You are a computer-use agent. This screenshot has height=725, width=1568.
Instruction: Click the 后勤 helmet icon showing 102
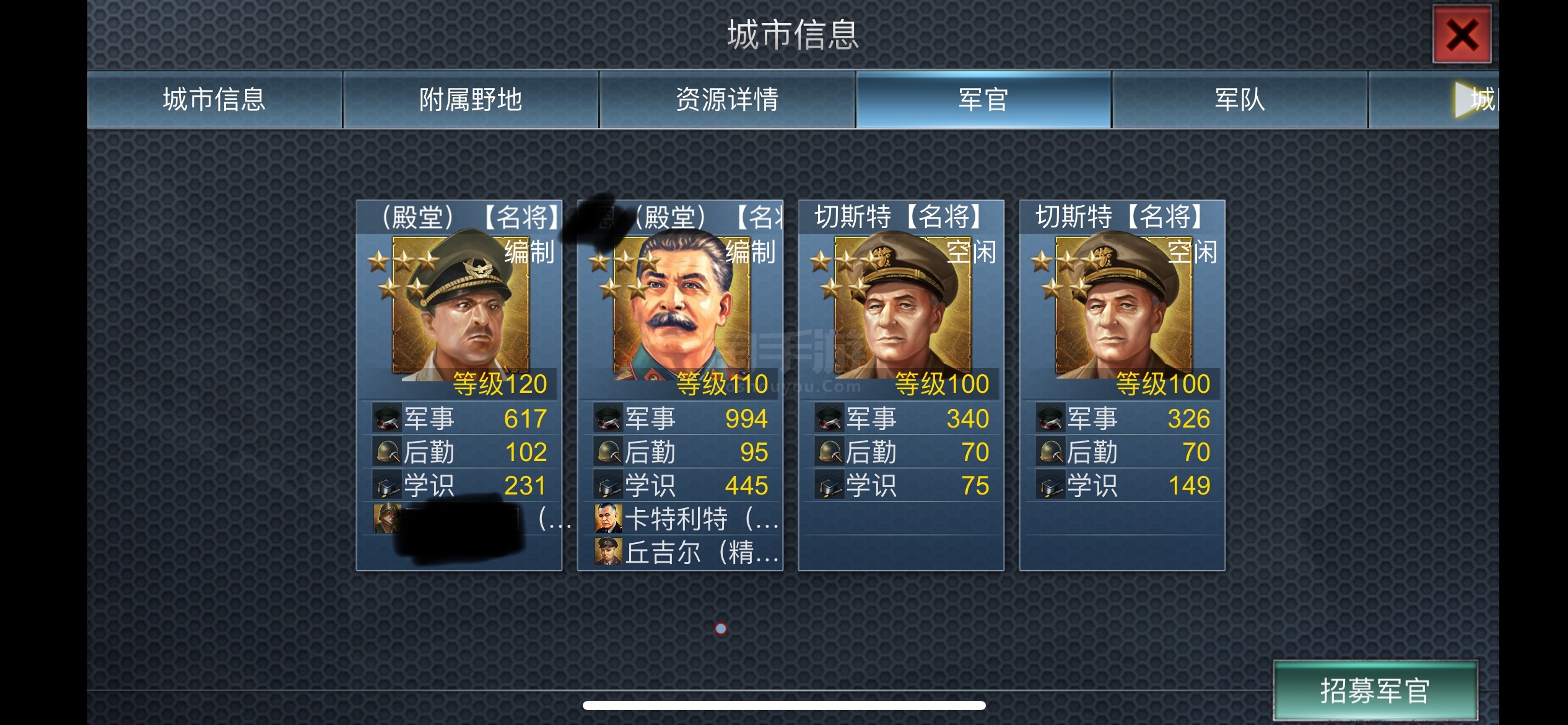coord(386,452)
